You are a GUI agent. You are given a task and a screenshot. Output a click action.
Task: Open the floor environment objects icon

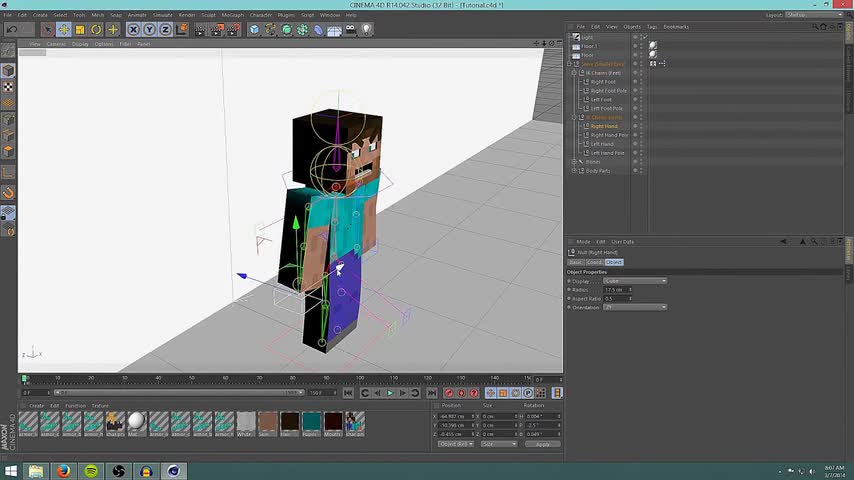tap(334, 29)
